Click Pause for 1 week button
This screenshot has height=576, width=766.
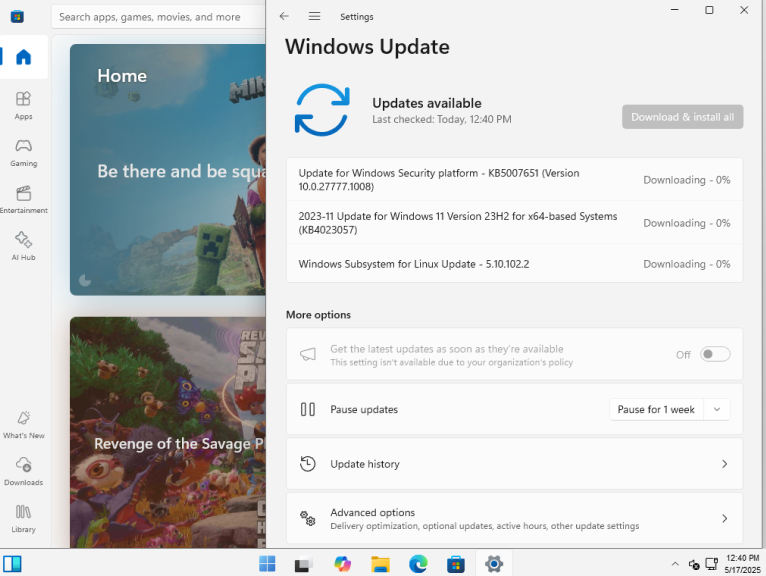[x=656, y=409]
